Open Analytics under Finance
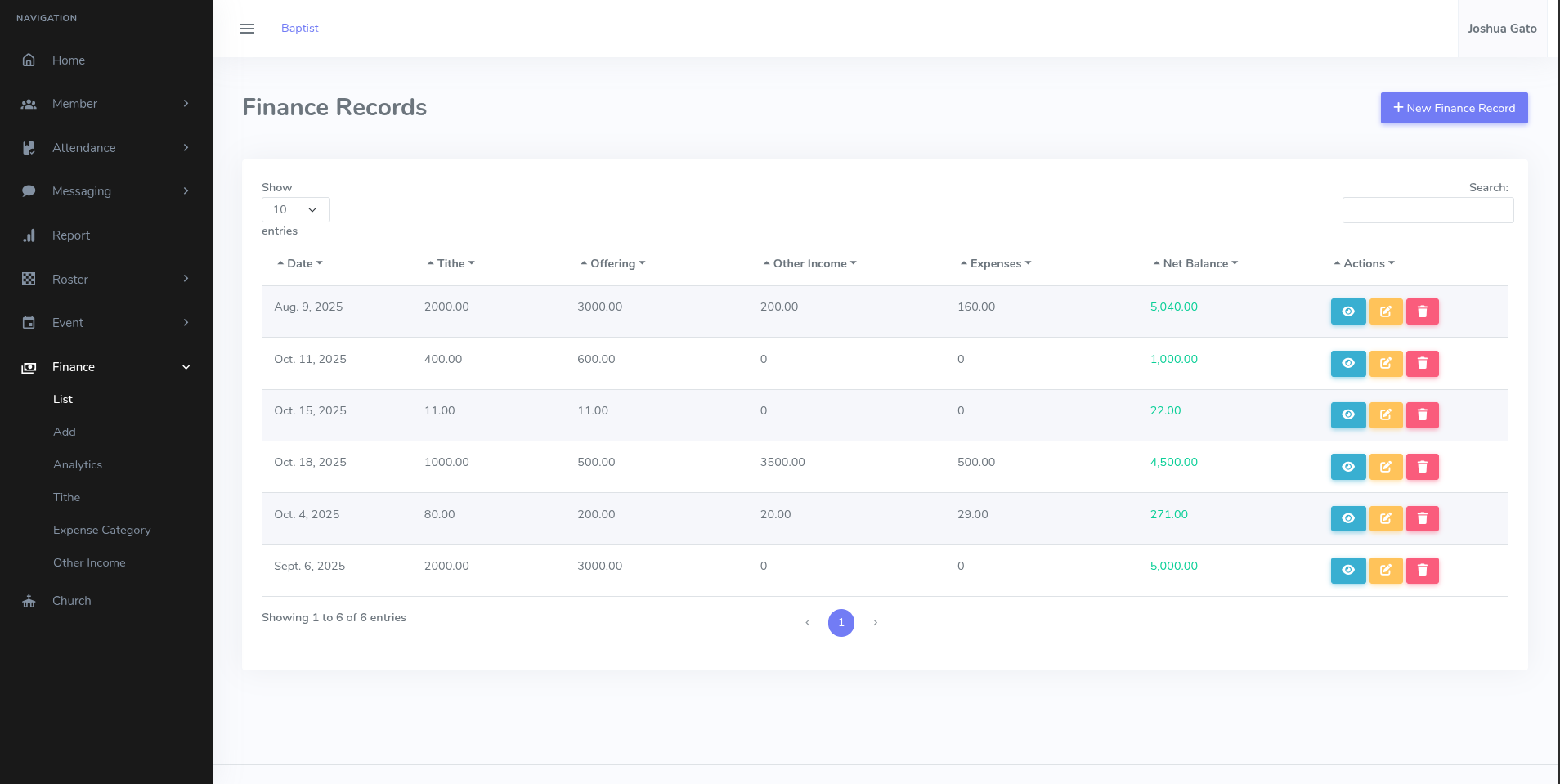This screenshot has height=784, width=1560. click(x=78, y=464)
